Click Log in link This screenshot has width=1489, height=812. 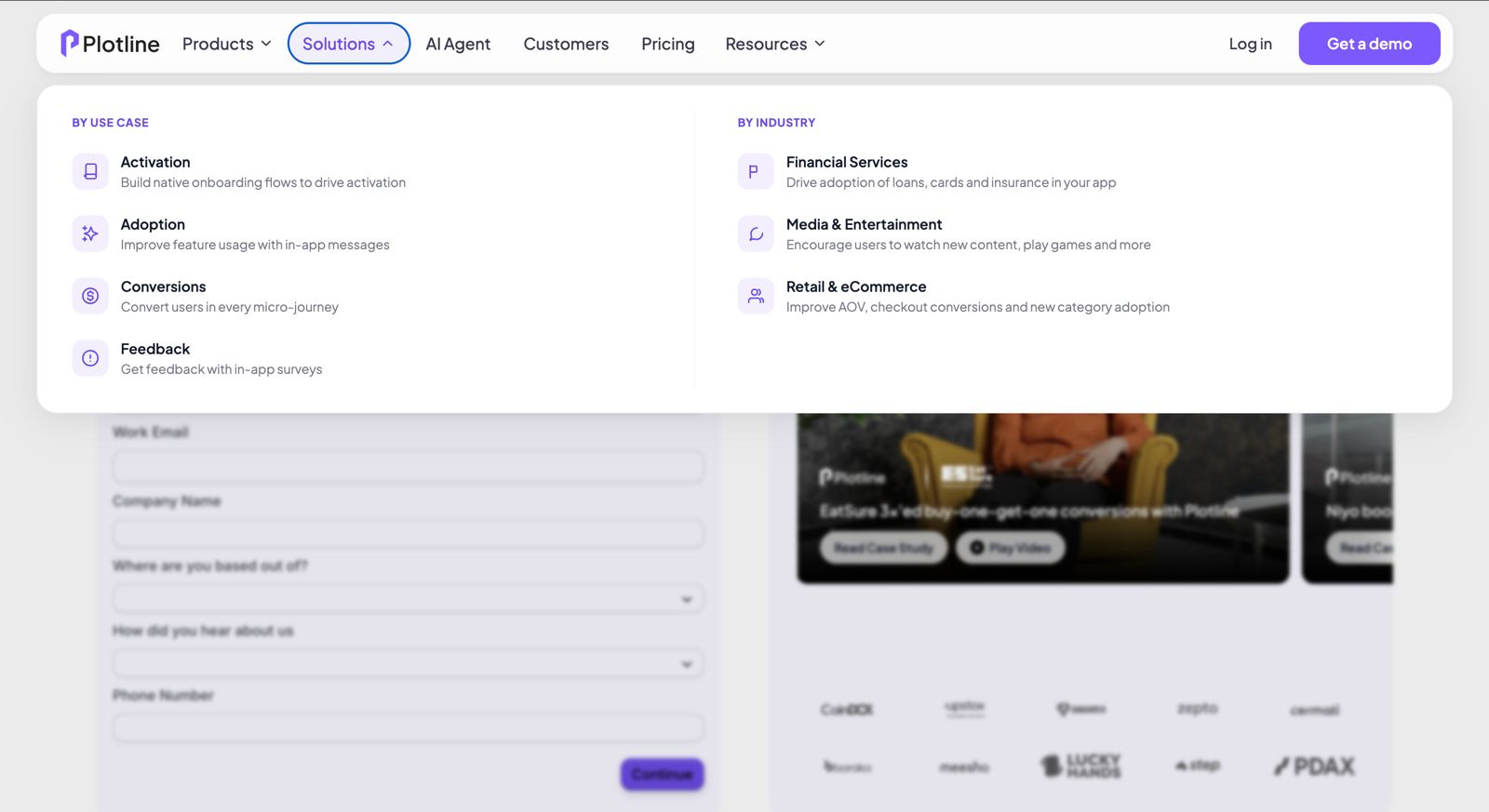click(1250, 44)
